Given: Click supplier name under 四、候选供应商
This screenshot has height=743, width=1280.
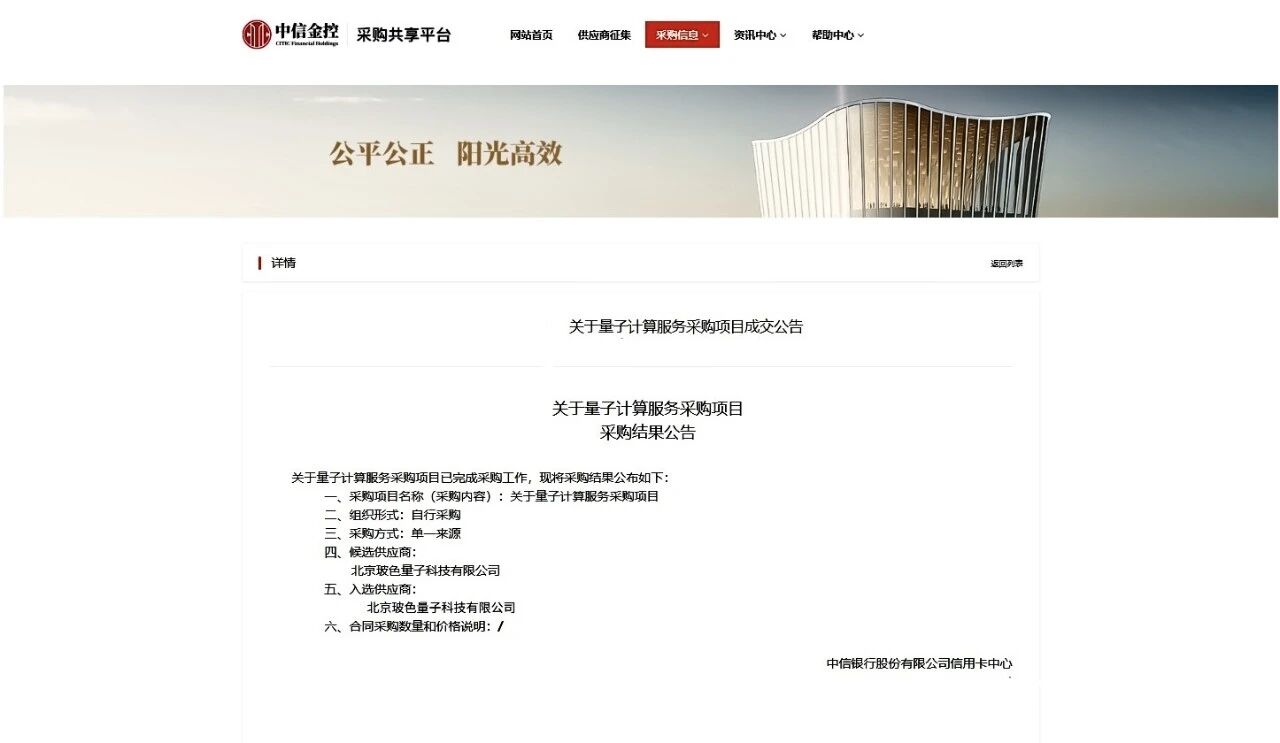Looking at the screenshot, I should tap(425, 571).
